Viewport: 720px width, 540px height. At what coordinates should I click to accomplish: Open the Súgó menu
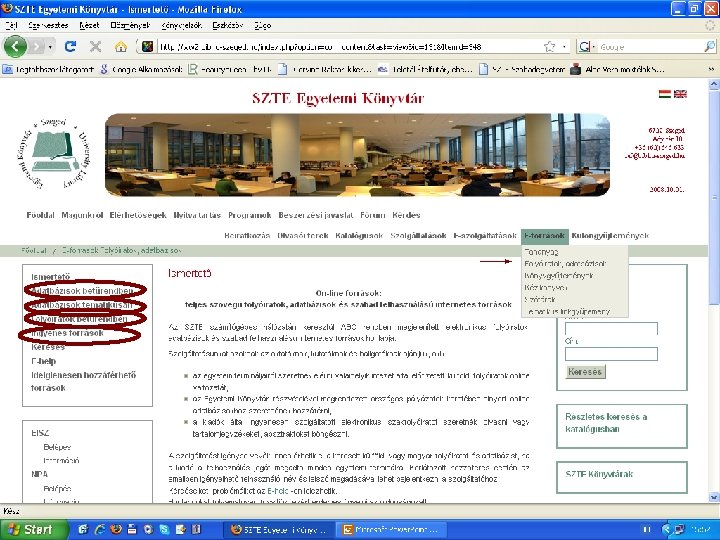pos(263,26)
